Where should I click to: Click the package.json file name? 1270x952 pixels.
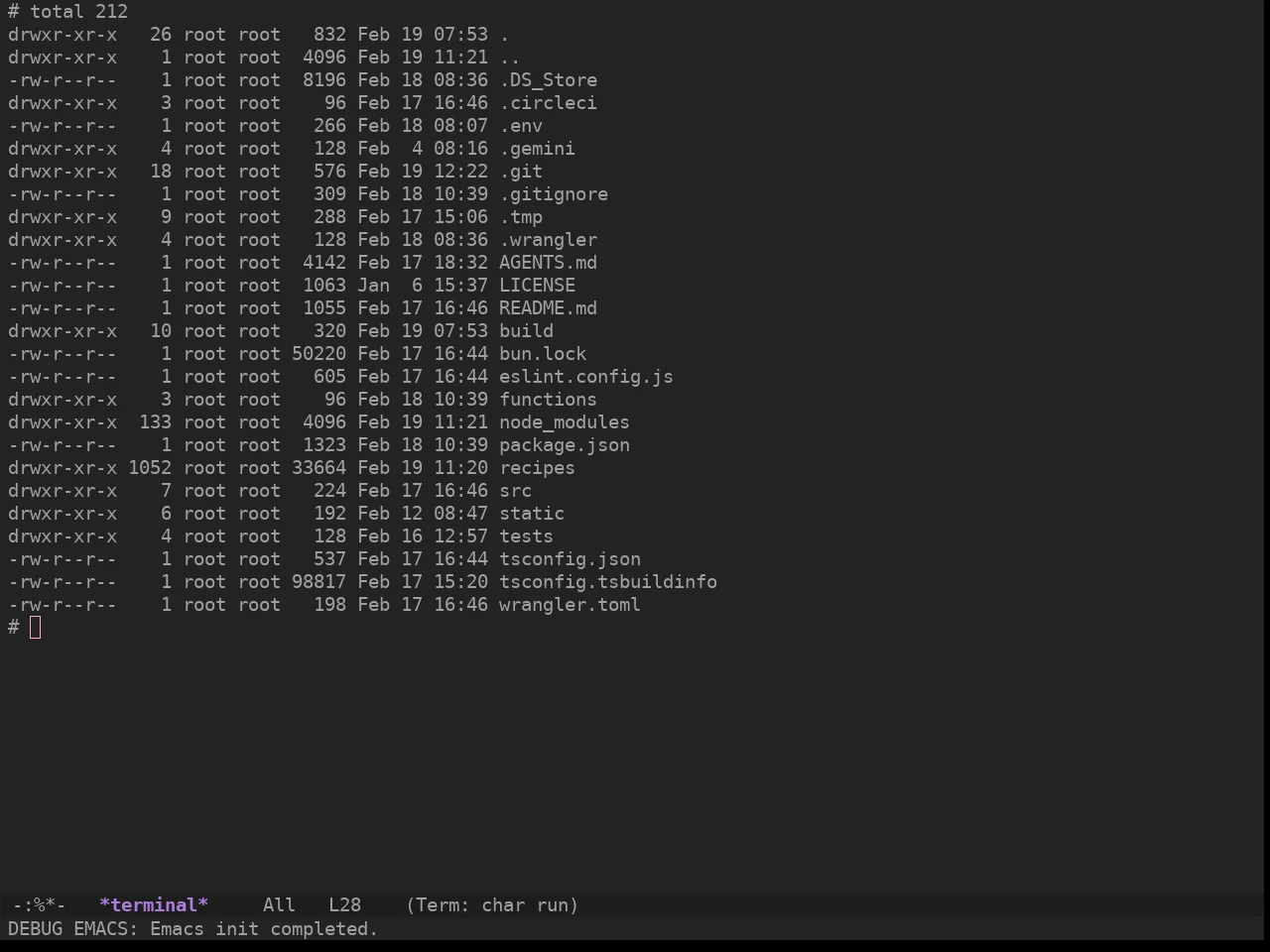565,445
